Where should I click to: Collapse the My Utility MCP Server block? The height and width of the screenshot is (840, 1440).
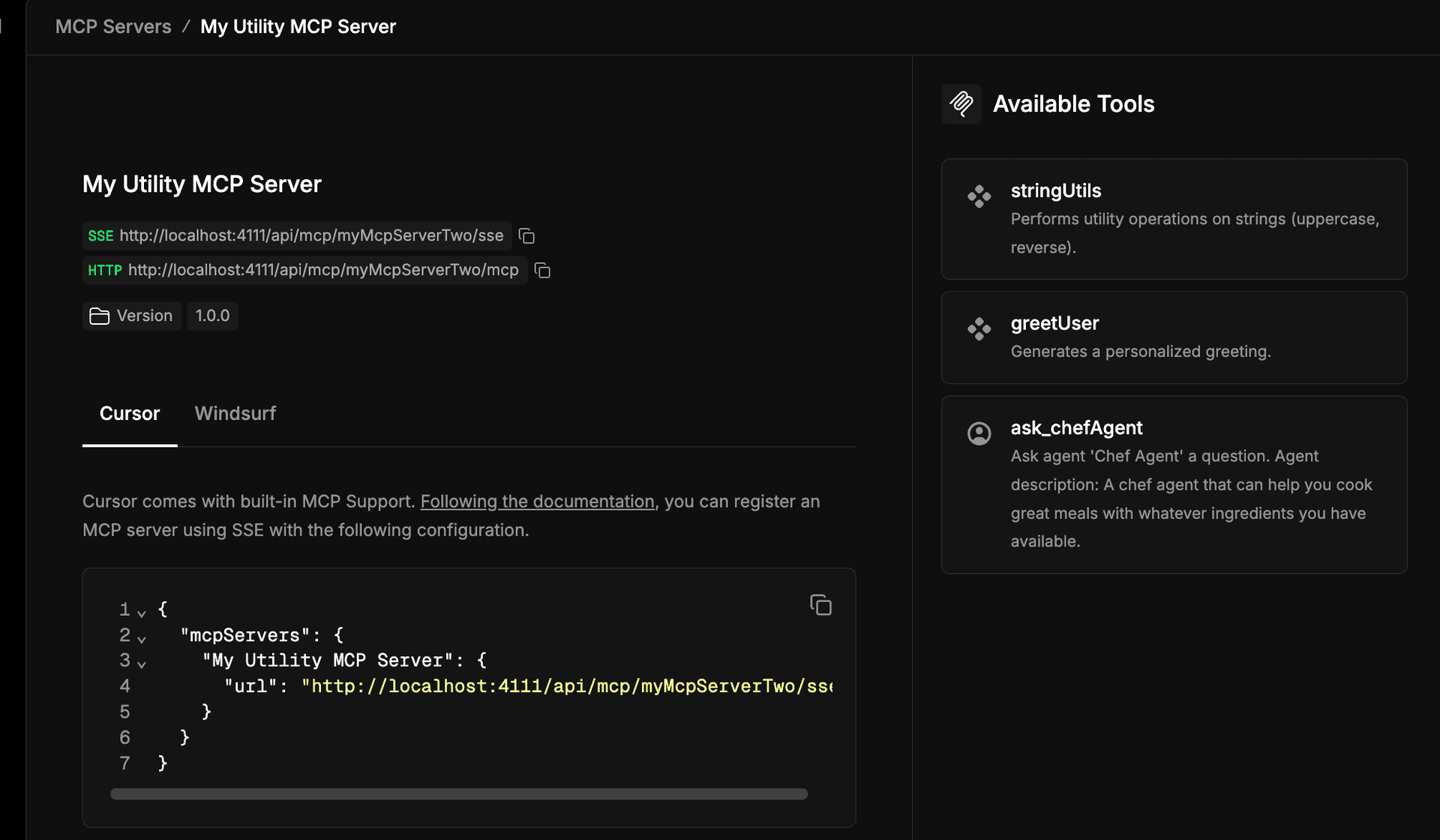click(142, 664)
